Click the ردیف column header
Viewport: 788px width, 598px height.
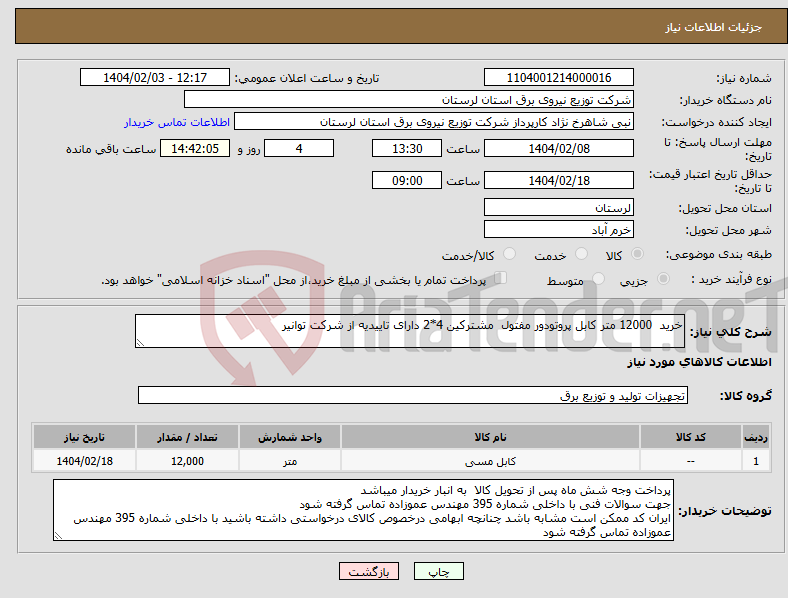coord(756,437)
